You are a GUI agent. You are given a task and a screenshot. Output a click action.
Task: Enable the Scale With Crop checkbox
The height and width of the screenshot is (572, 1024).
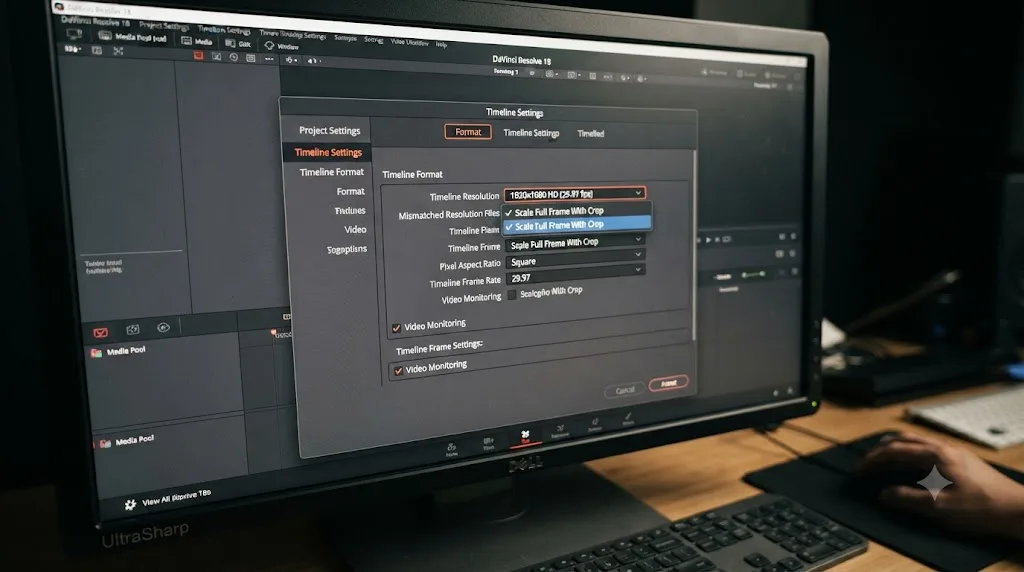(x=512, y=294)
